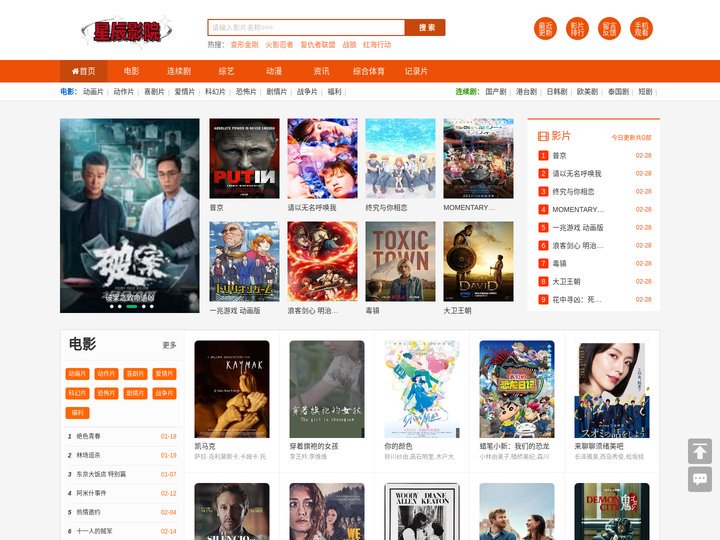The image size is (720, 540).
Task: Open the DEMON CITY poster
Action: click(612, 512)
